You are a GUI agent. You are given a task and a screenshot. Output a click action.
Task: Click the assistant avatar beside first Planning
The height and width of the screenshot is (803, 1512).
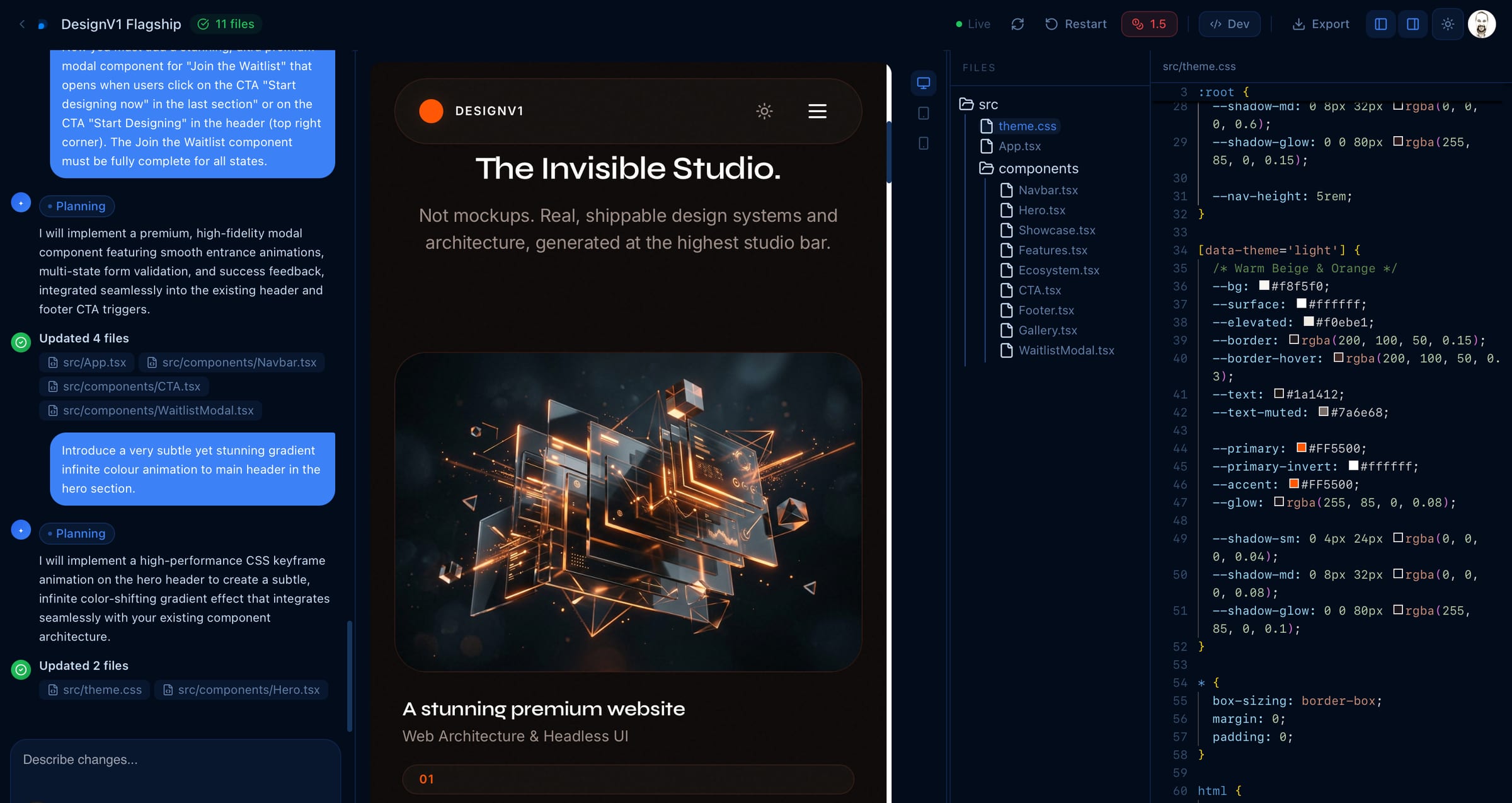(21, 203)
